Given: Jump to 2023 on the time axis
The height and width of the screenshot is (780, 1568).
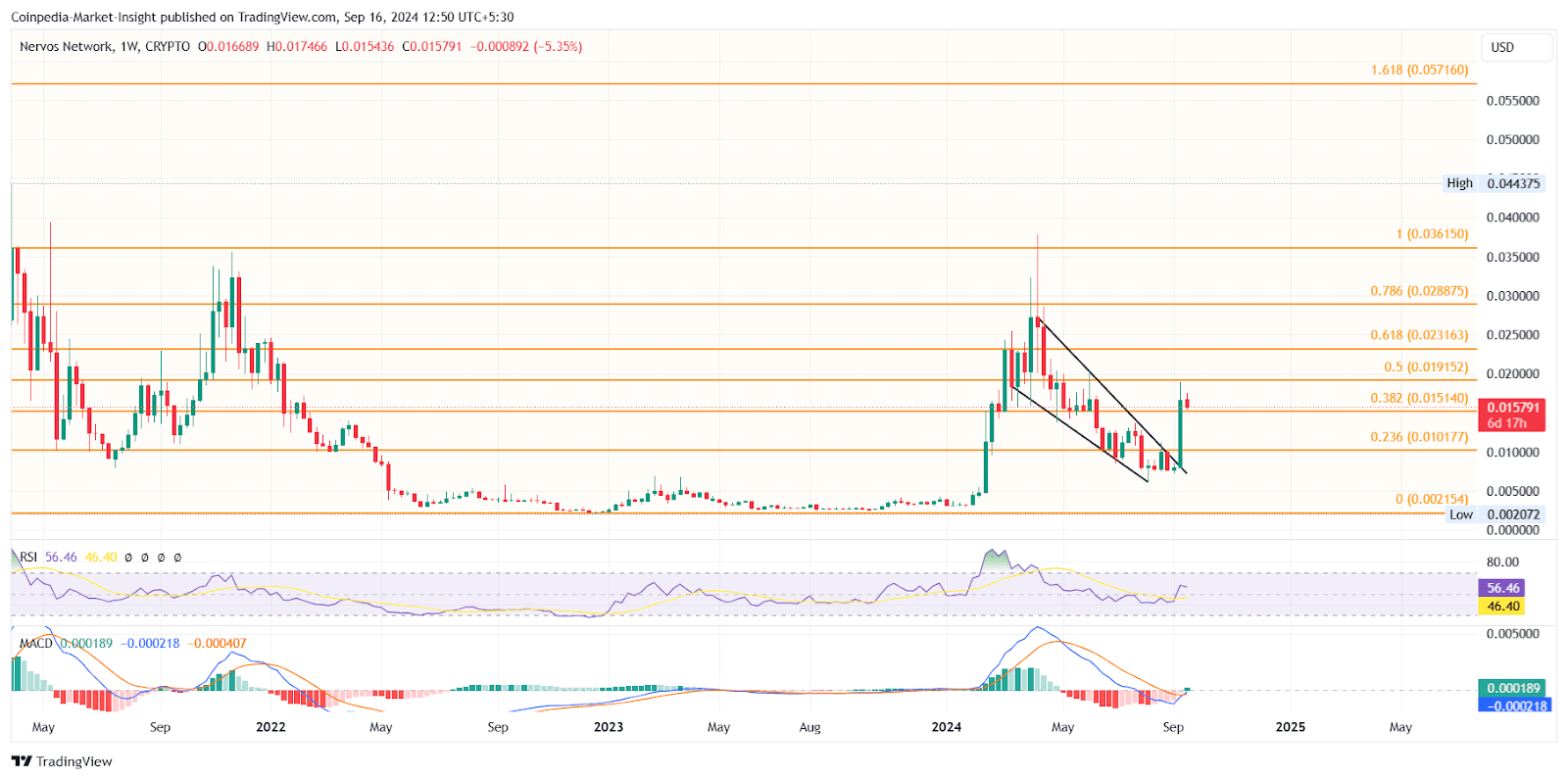Looking at the screenshot, I should [609, 727].
